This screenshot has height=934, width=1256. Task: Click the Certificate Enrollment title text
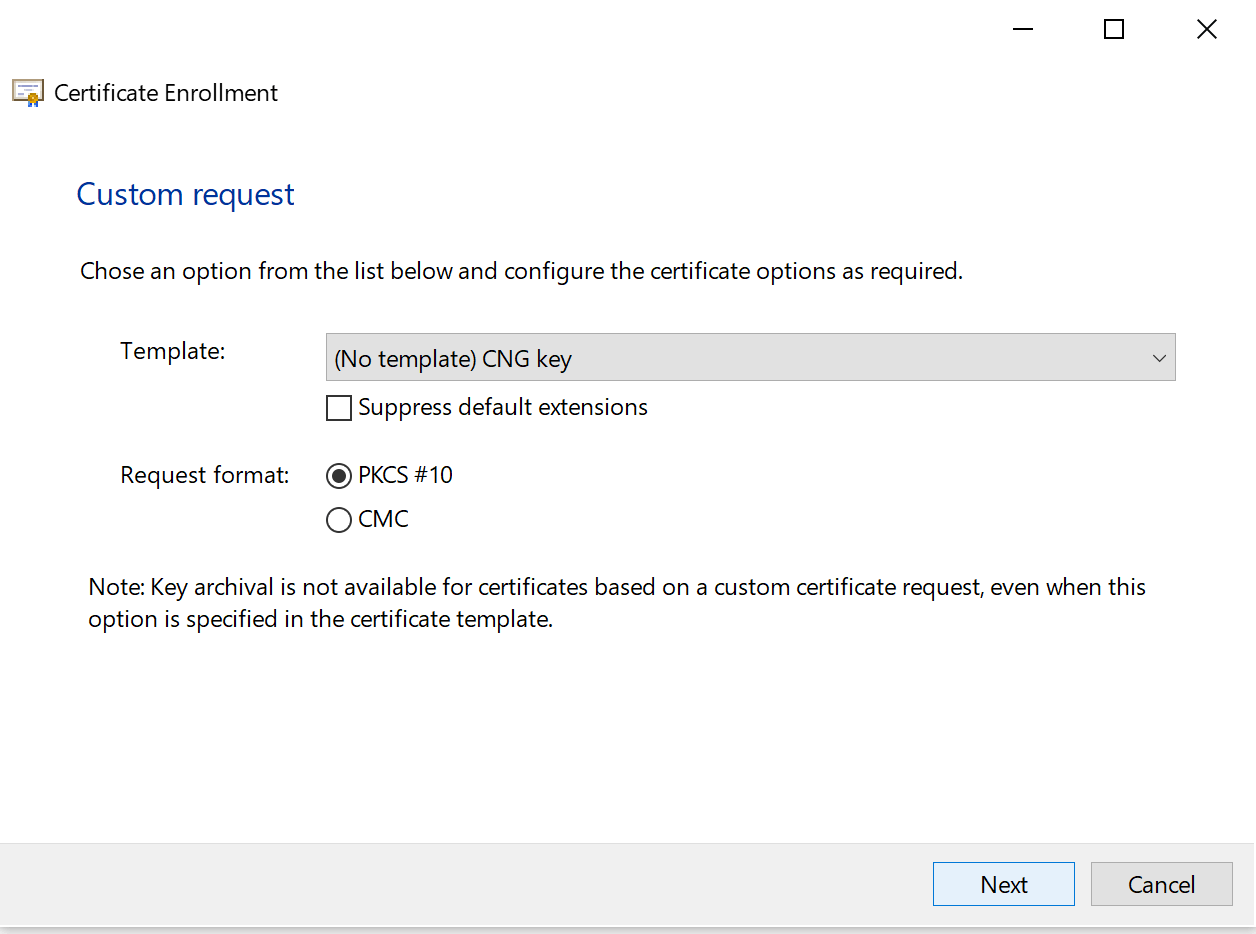pos(166,92)
